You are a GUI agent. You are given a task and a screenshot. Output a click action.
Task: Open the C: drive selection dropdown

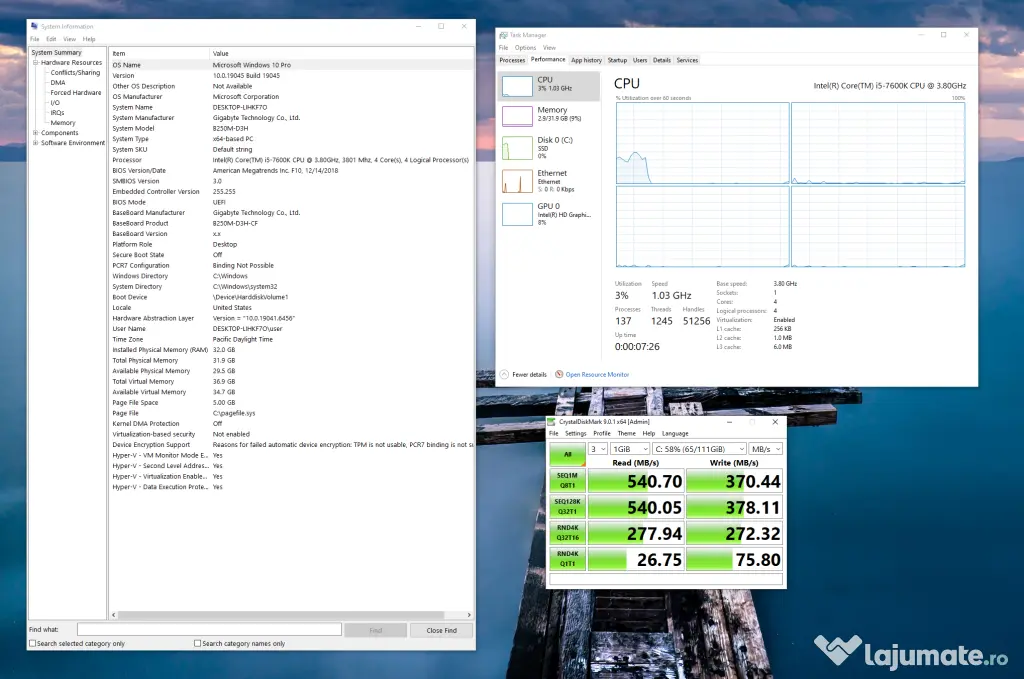[x=699, y=449]
